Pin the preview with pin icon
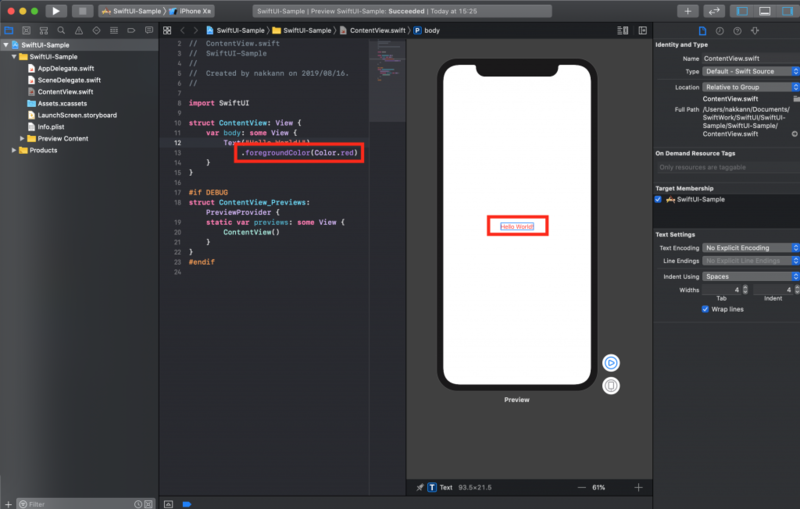Screen dimensions: 800x509 pyautogui.click(x=419, y=488)
